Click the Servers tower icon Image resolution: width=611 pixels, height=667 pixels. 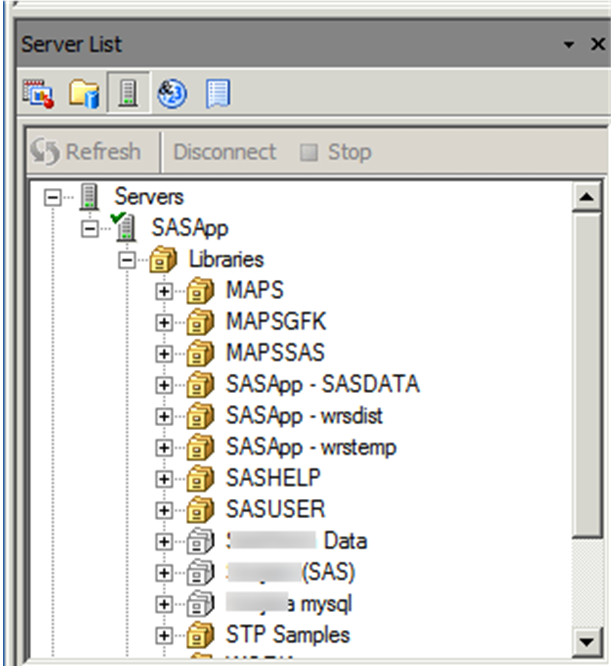pyautogui.click(x=89, y=197)
